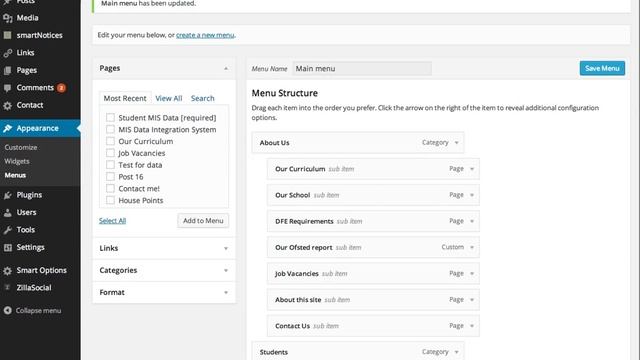The height and width of the screenshot is (360, 640).
Task: Switch to the Search tab
Action: tap(202, 98)
